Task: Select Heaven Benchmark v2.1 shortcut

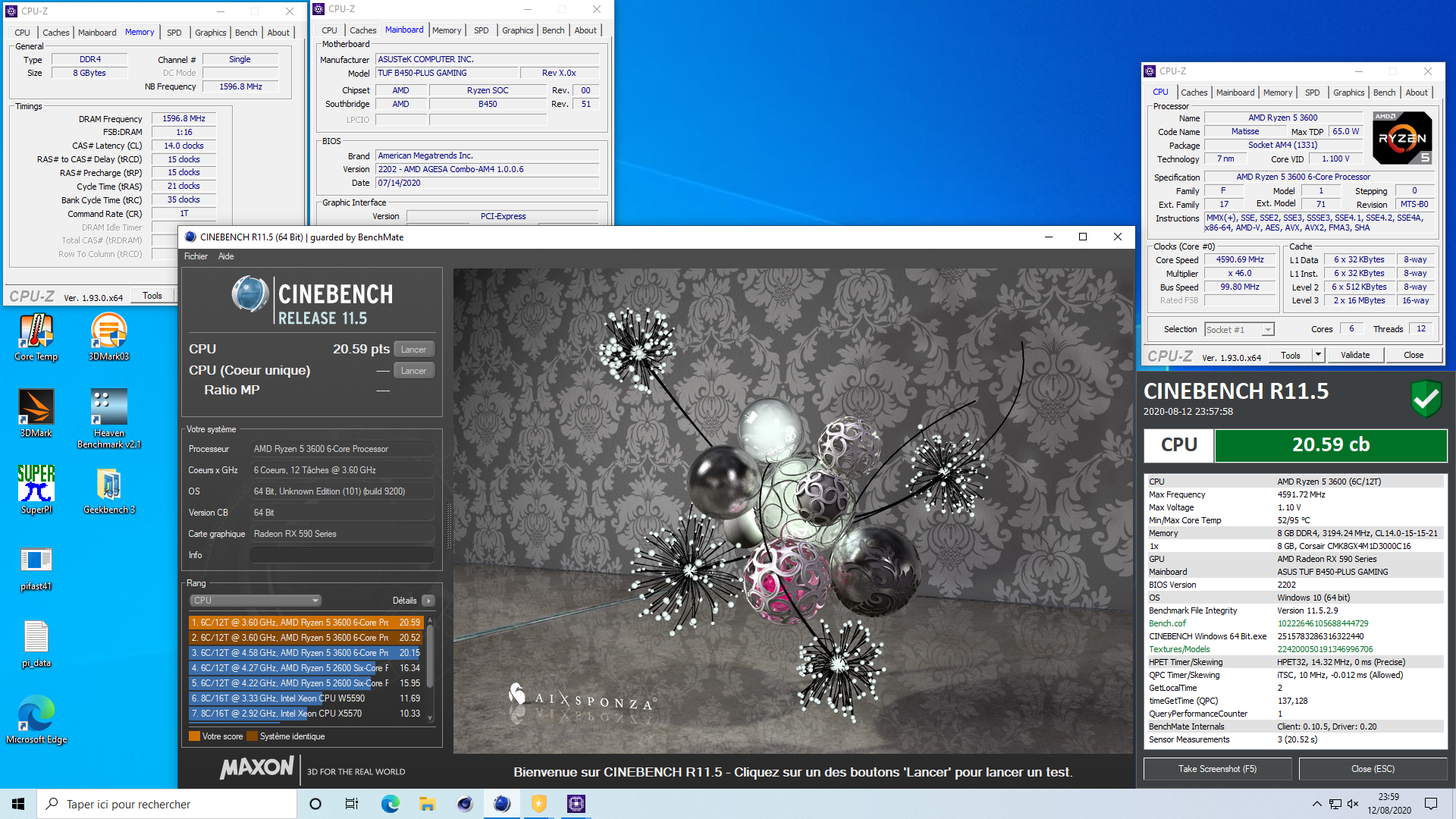Action: [108, 418]
